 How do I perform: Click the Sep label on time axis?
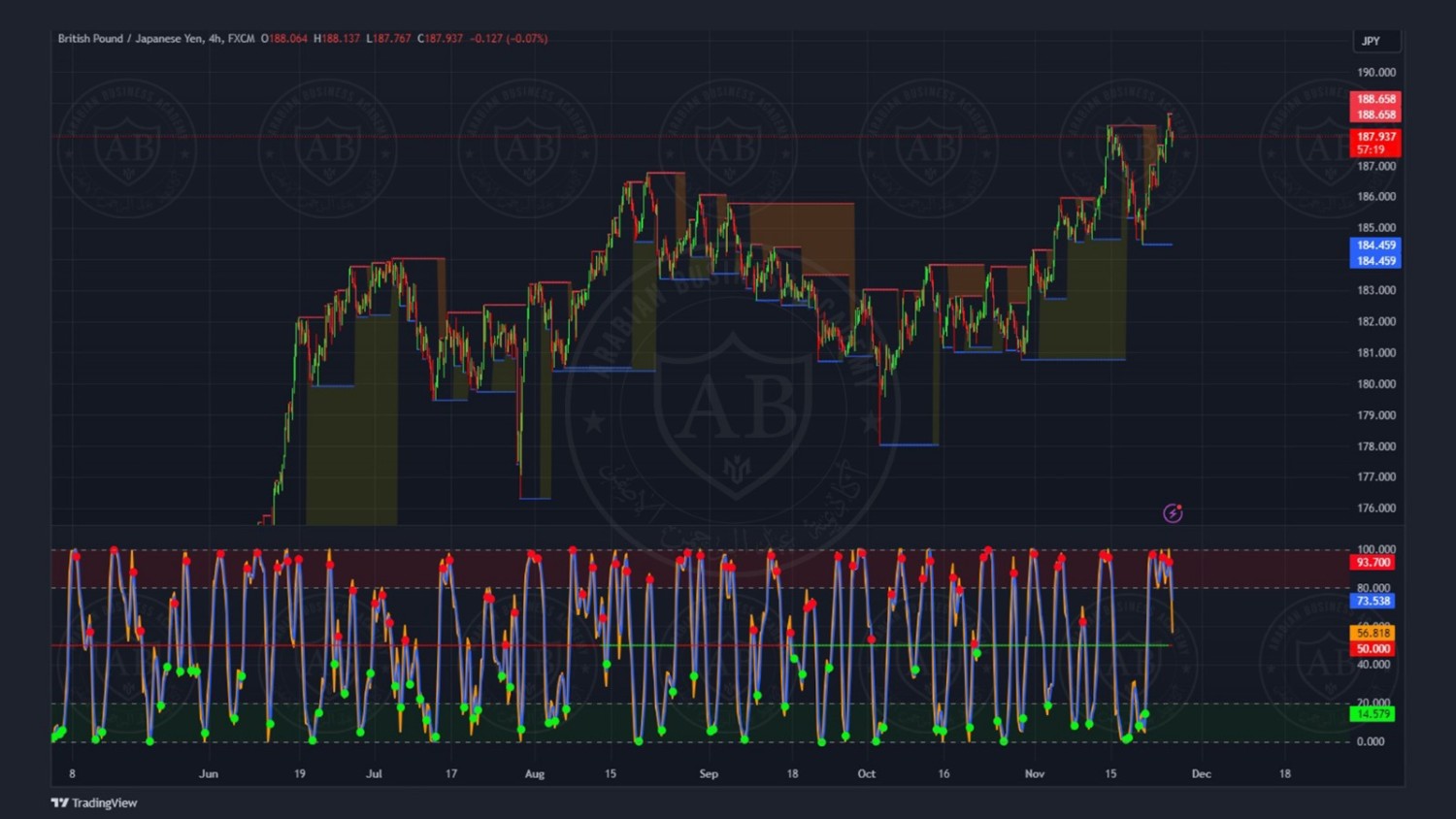(x=709, y=774)
